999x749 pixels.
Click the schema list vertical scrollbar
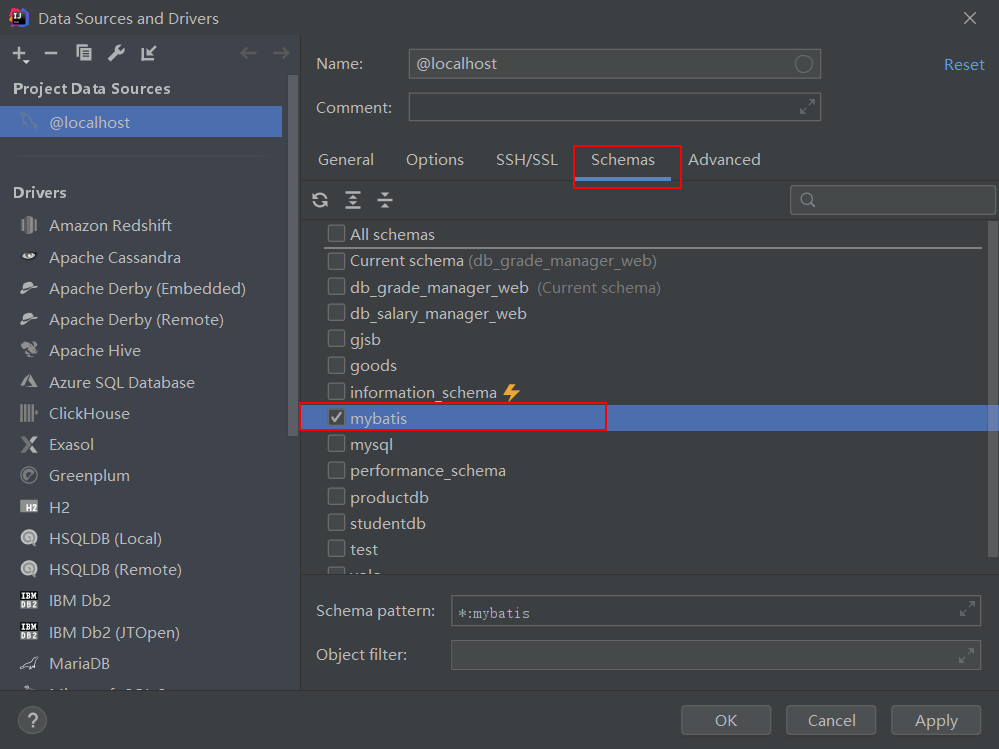coord(992,389)
